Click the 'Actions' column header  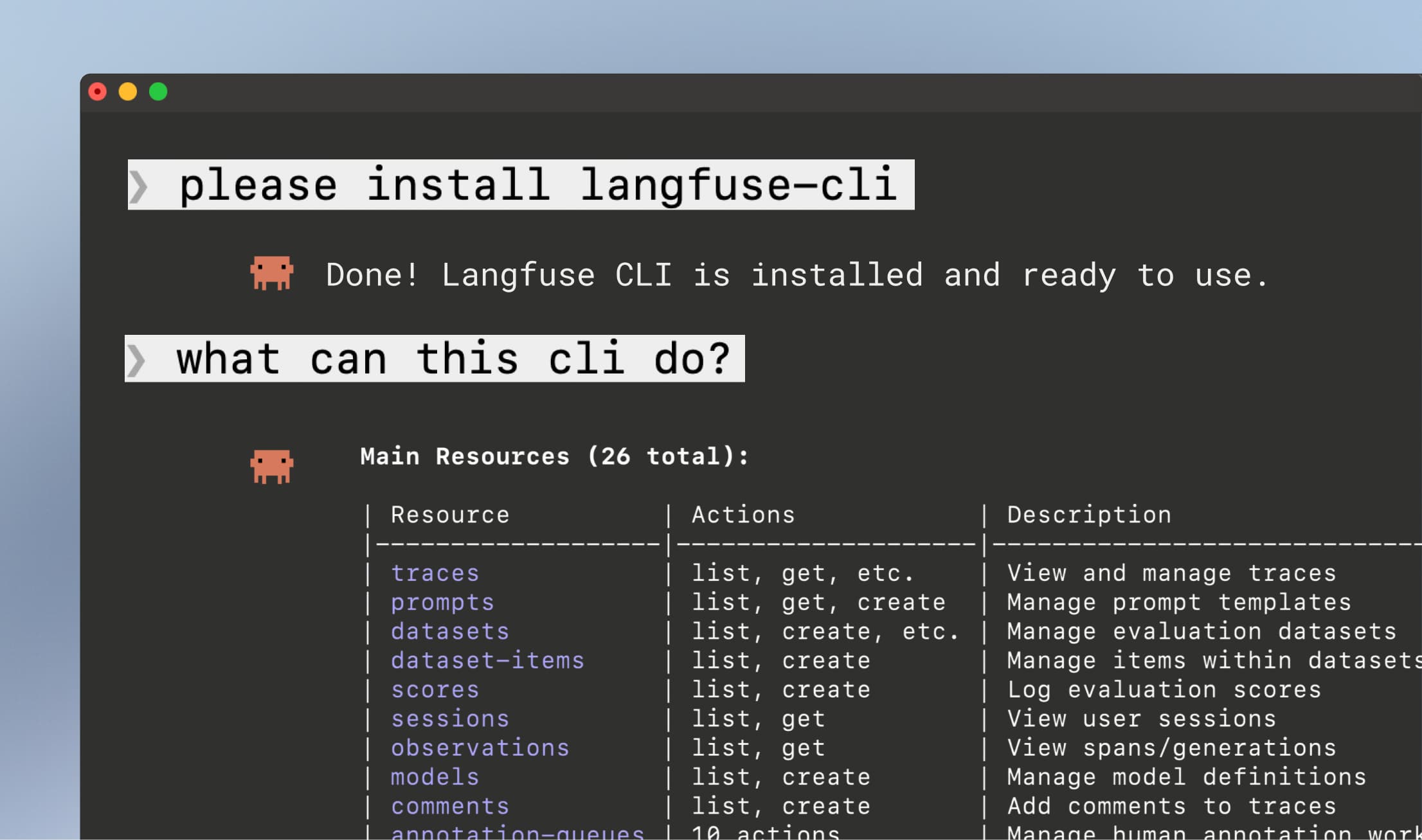pyautogui.click(x=743, y=515)
